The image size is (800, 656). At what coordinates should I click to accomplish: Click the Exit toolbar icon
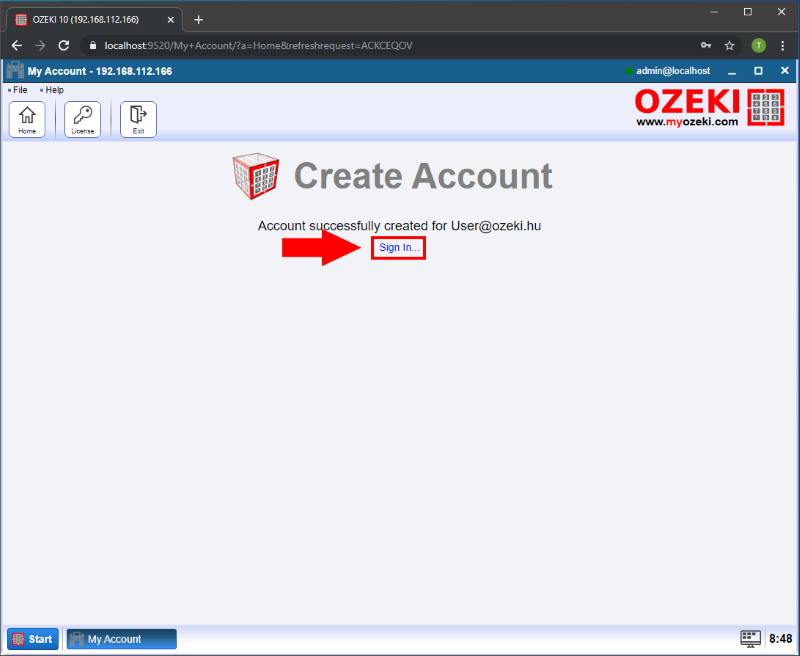(138, 119)
